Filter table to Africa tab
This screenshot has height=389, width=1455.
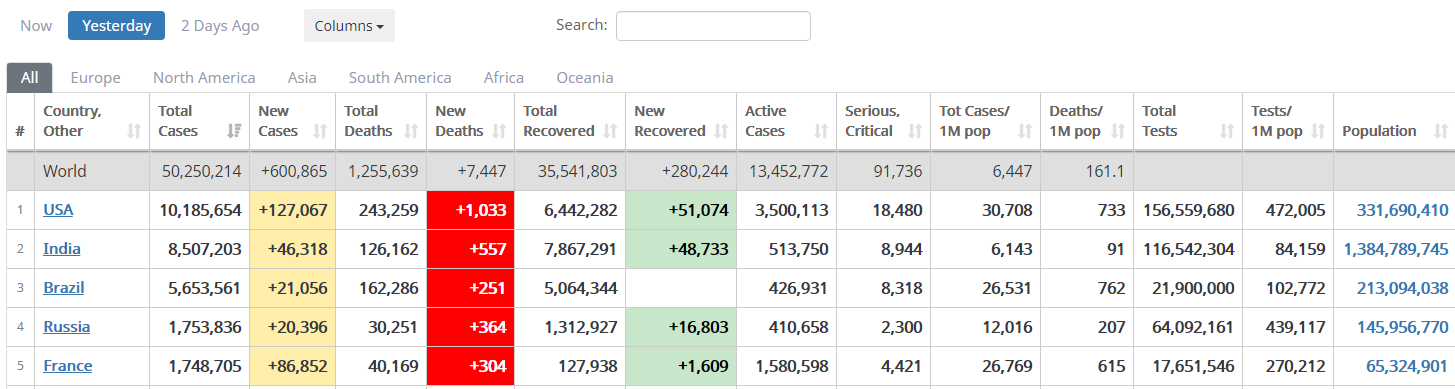[504, 77]
